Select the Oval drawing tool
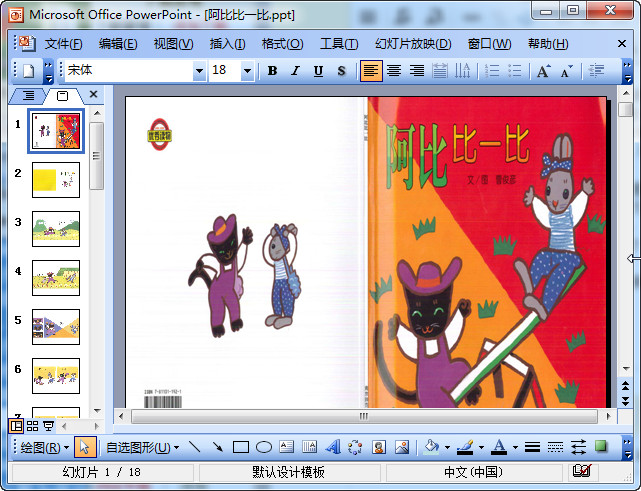Screen dimensions: 641x491 [264, 447]
